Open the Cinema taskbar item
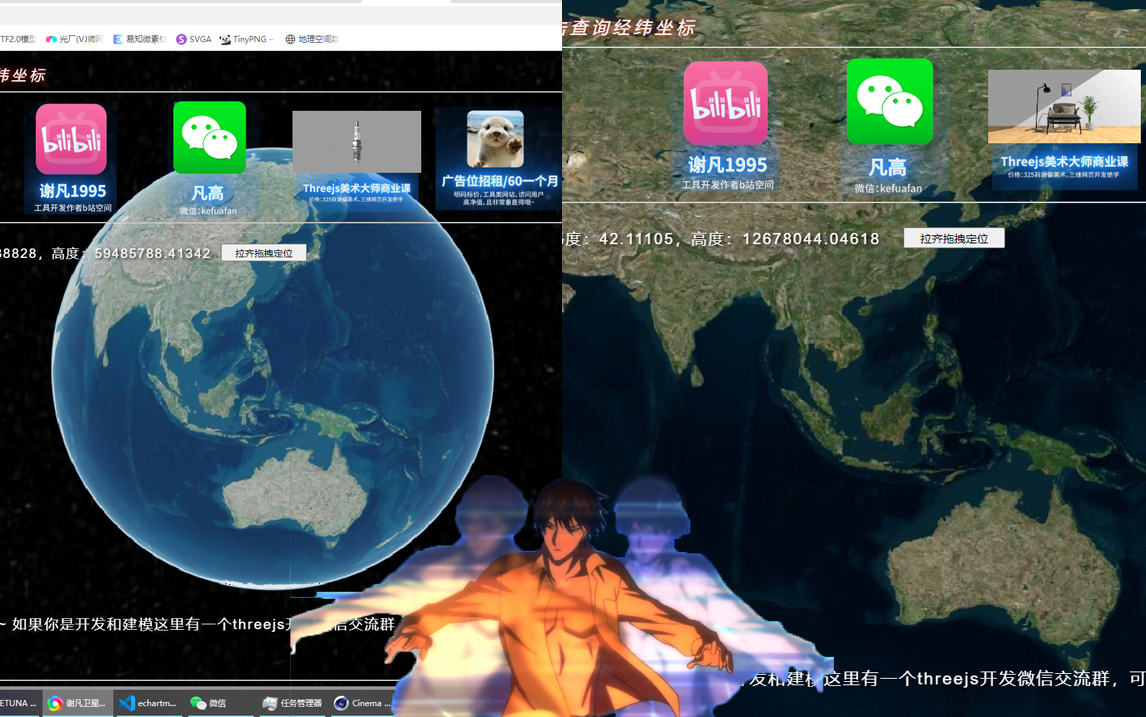1146x717 pixels. coord(363,703)
